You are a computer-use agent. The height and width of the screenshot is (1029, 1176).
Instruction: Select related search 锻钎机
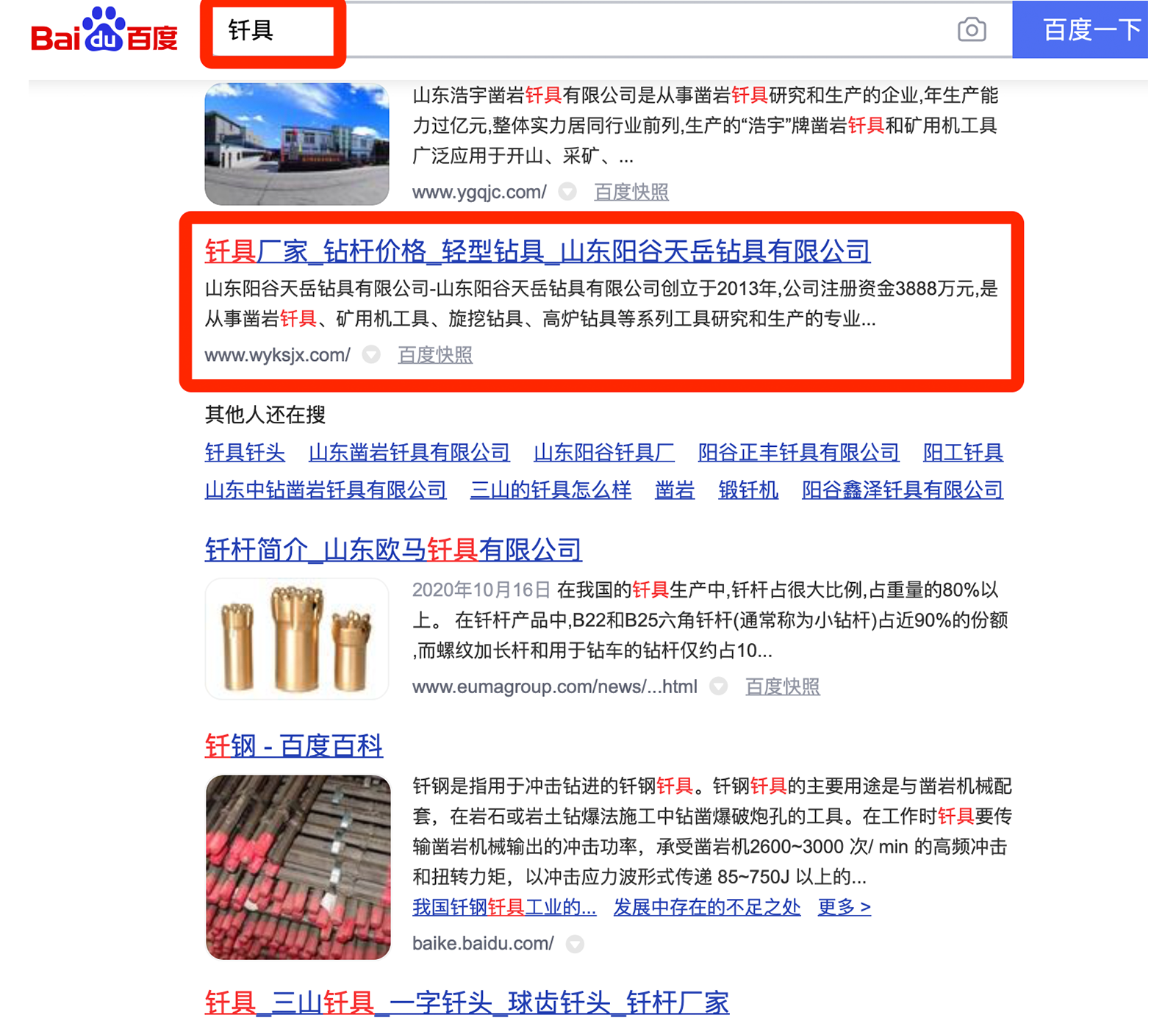click(748, 490)
